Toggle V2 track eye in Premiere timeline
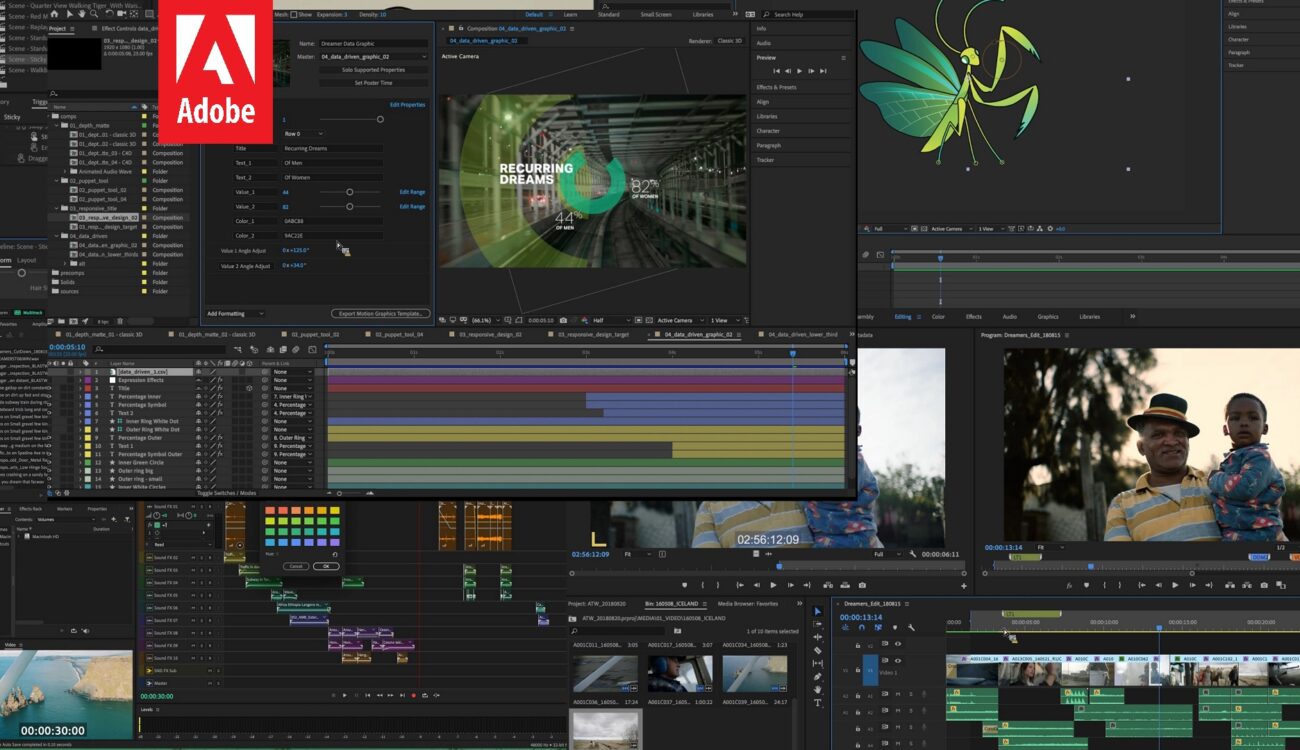This screenshot has width=1300, height=750. point(897,644)
